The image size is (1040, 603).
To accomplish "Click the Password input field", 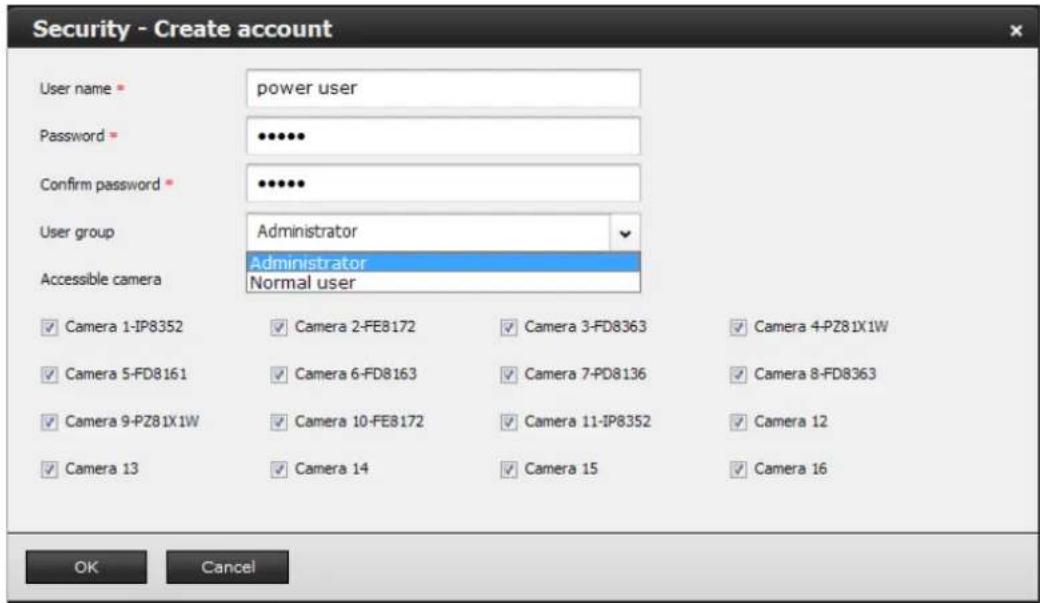I will coord(443,136).
